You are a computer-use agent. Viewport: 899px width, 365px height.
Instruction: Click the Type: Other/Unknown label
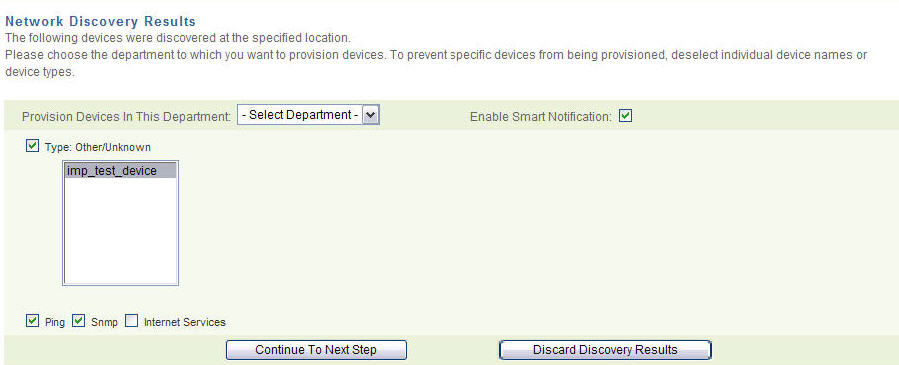point(97,147)
